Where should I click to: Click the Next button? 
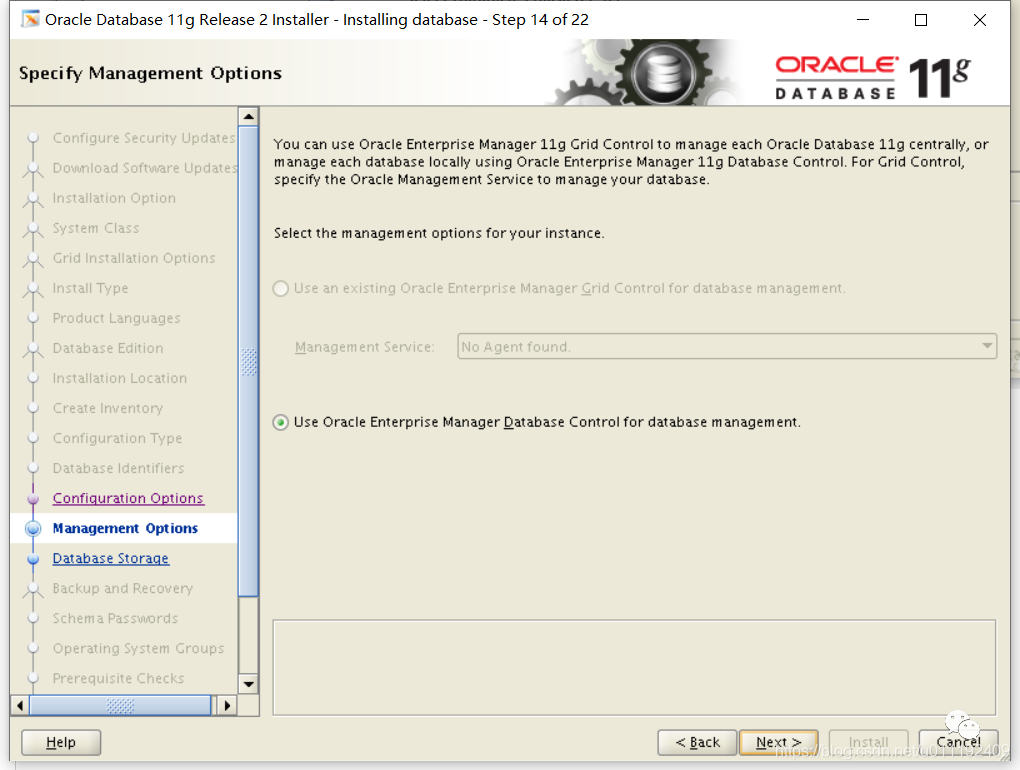pyautogui.click(x=778, y=742)
